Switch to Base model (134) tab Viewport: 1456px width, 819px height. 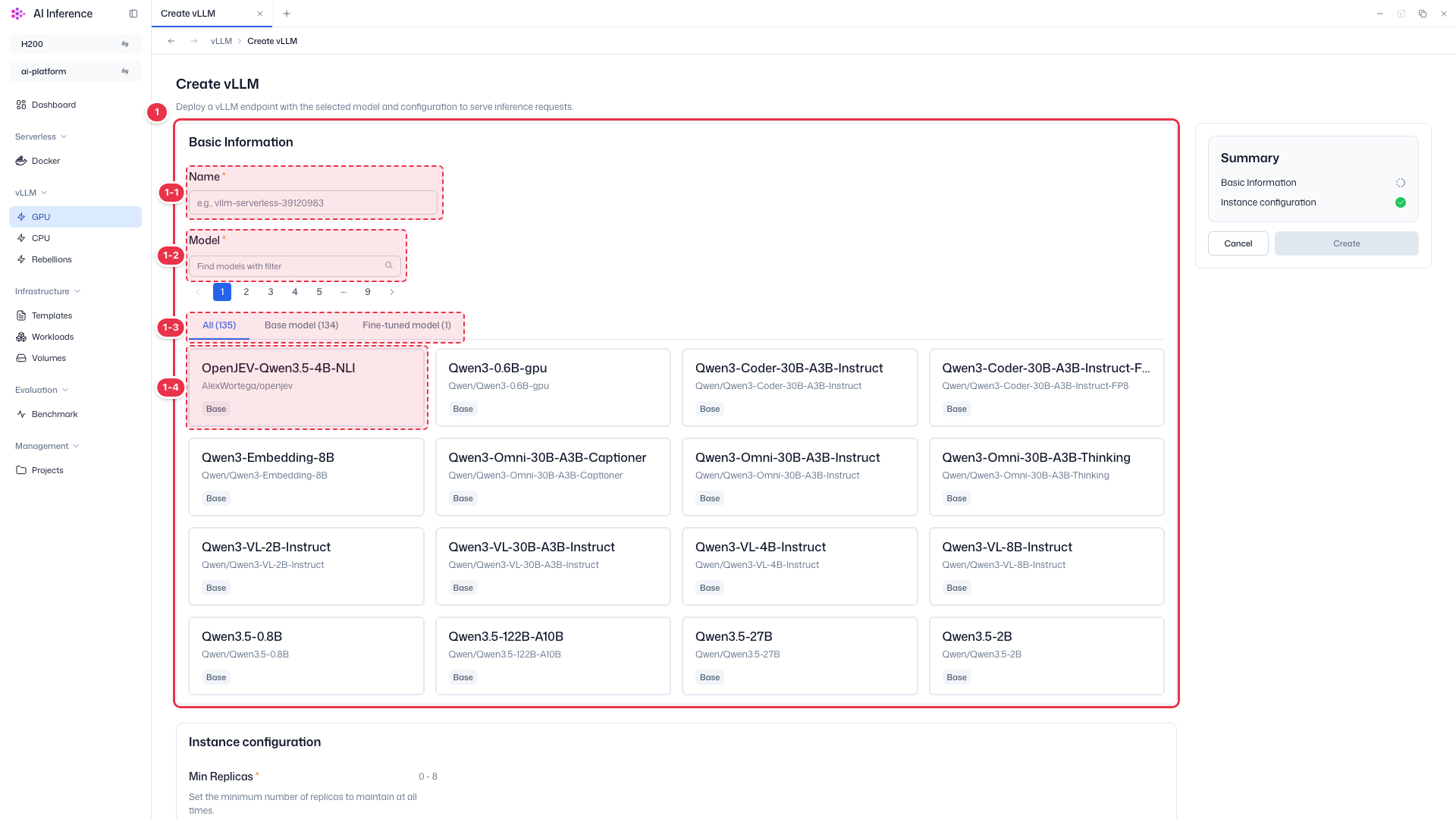point(302,325)
